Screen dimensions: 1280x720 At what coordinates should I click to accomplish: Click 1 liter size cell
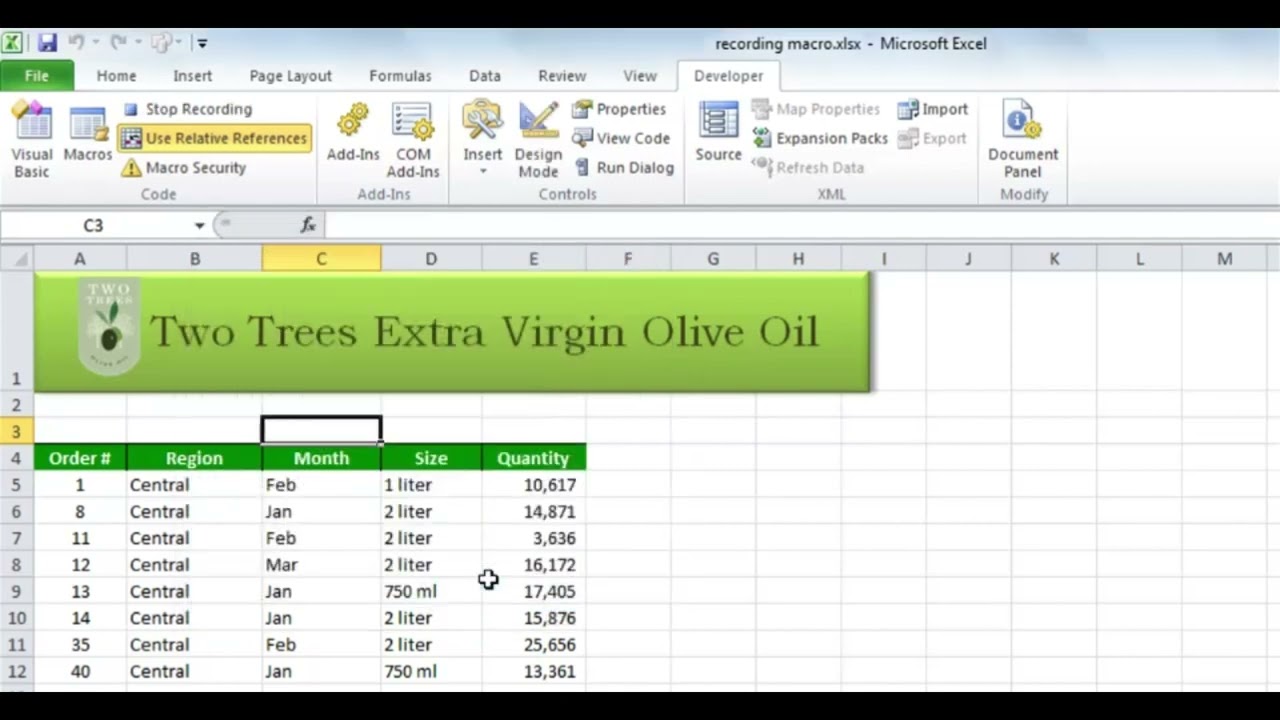pos(431,485)
